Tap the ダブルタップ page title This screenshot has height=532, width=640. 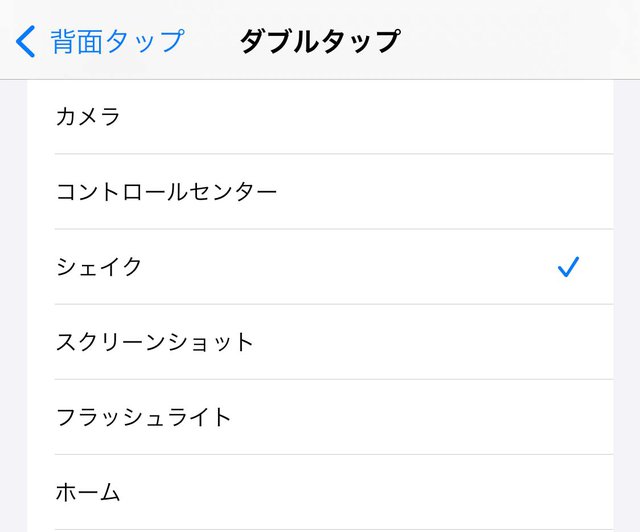[319, 41]
